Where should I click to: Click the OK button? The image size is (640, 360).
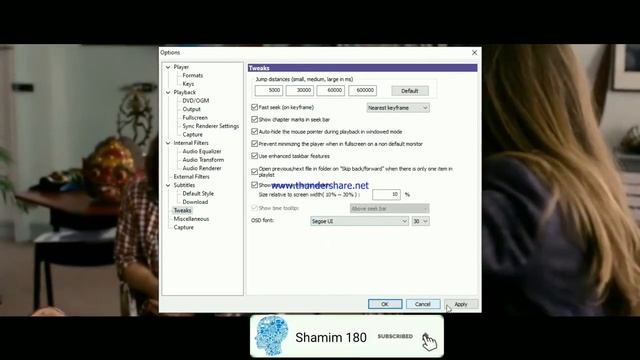(x=385, y=304)
